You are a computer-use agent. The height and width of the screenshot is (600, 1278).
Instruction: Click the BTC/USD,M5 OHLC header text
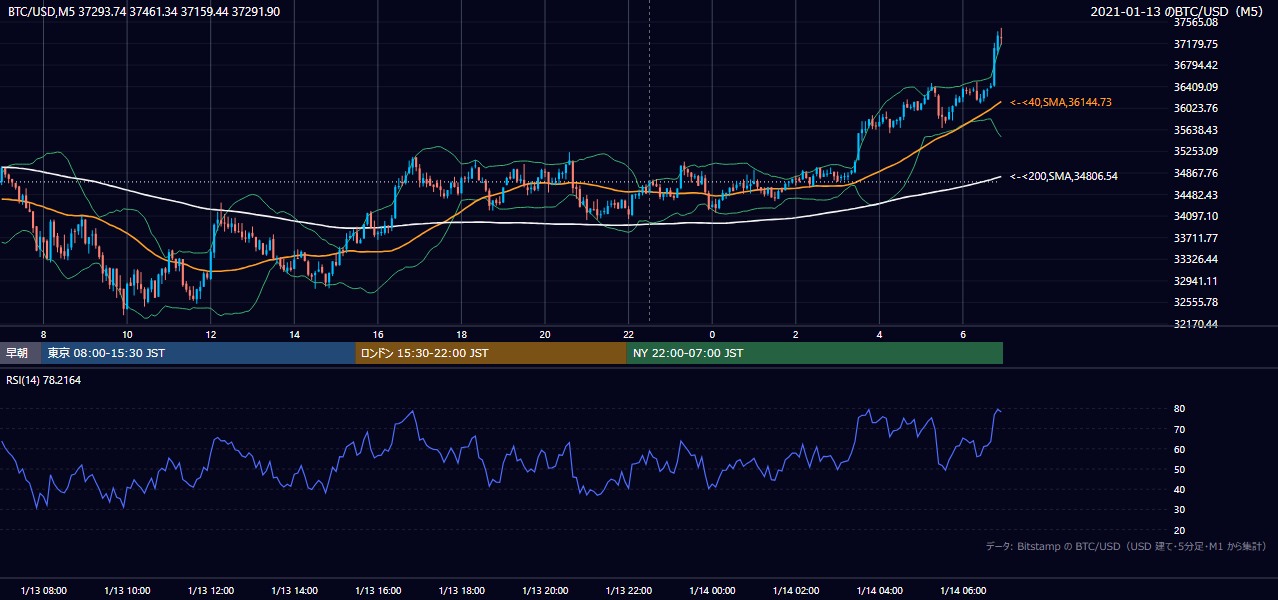[144, 11]
